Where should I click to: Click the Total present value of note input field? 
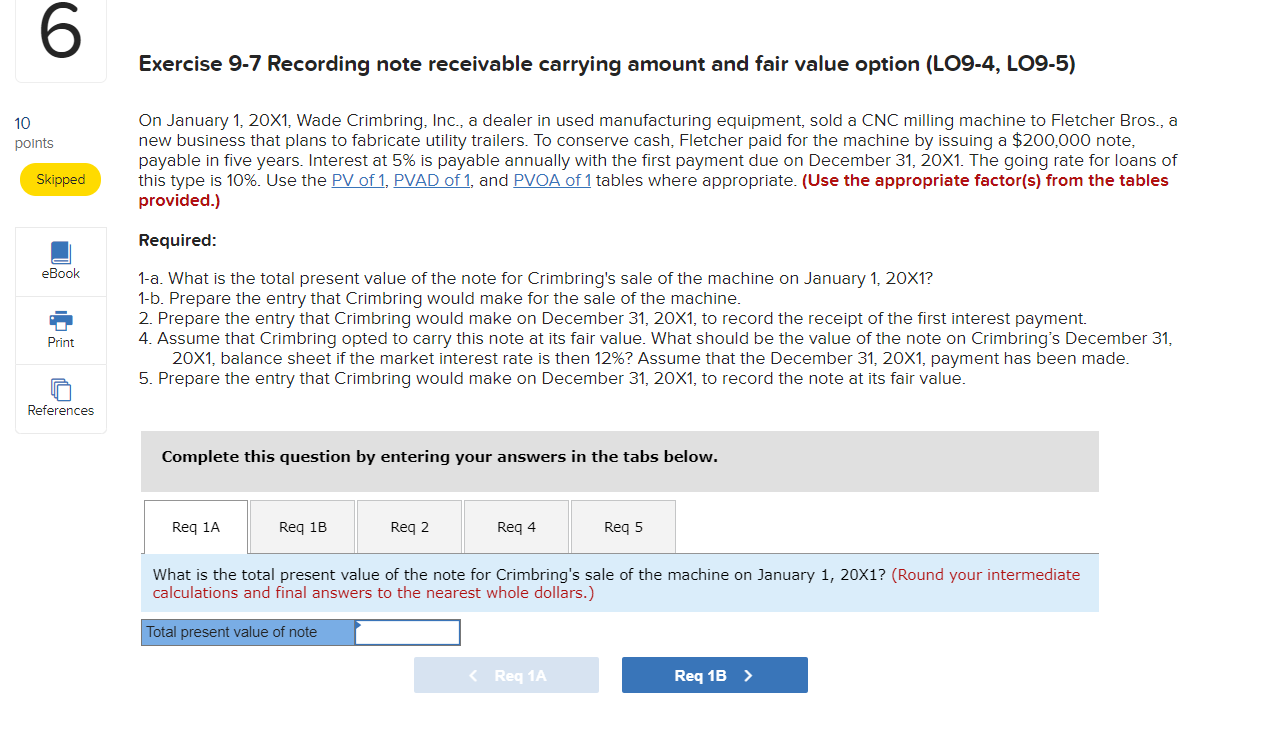(x=408, y=632)
